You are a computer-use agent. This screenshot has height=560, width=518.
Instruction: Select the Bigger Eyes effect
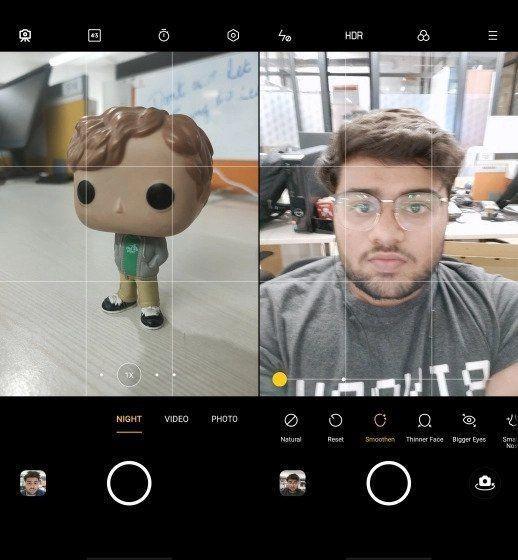click(469, 428)
